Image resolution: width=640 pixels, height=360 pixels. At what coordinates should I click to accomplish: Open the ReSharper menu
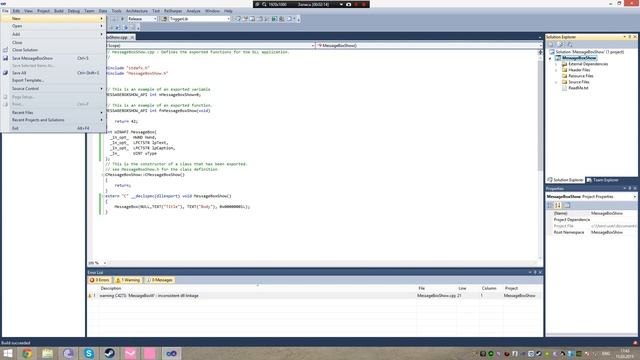173,11
